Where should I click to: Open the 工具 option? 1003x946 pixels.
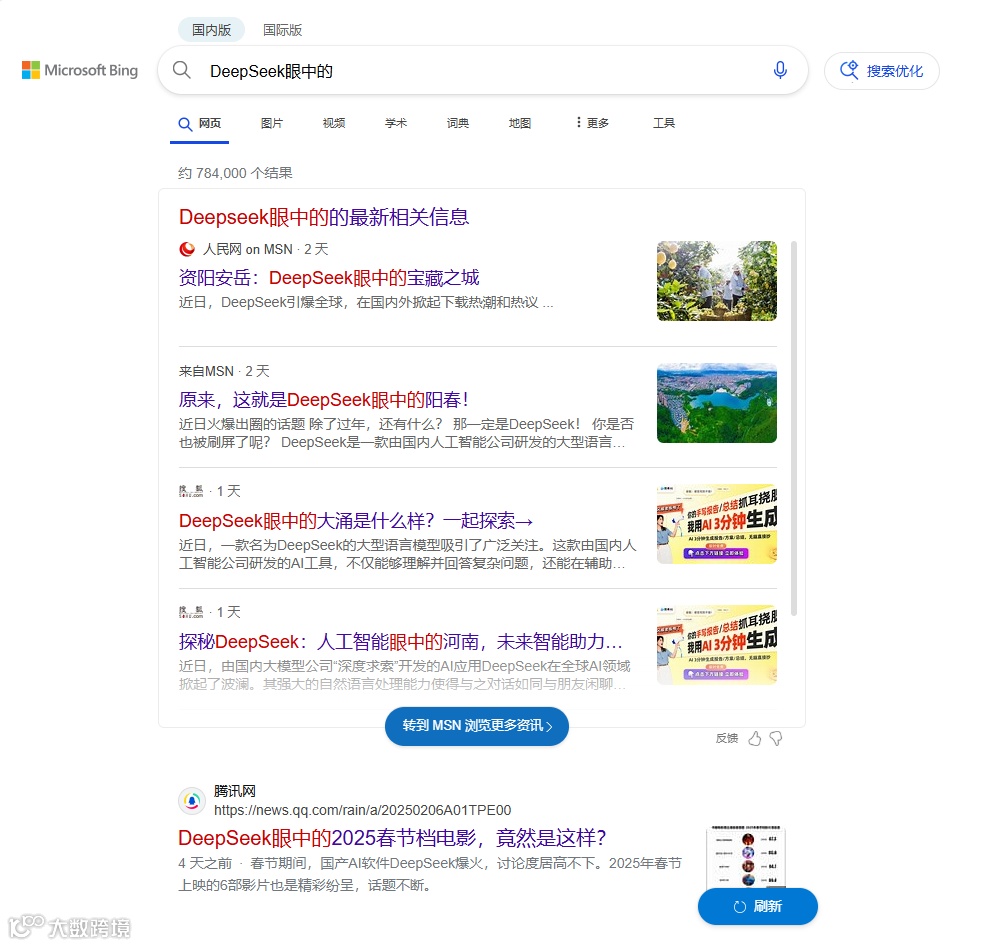pos(664,123)
